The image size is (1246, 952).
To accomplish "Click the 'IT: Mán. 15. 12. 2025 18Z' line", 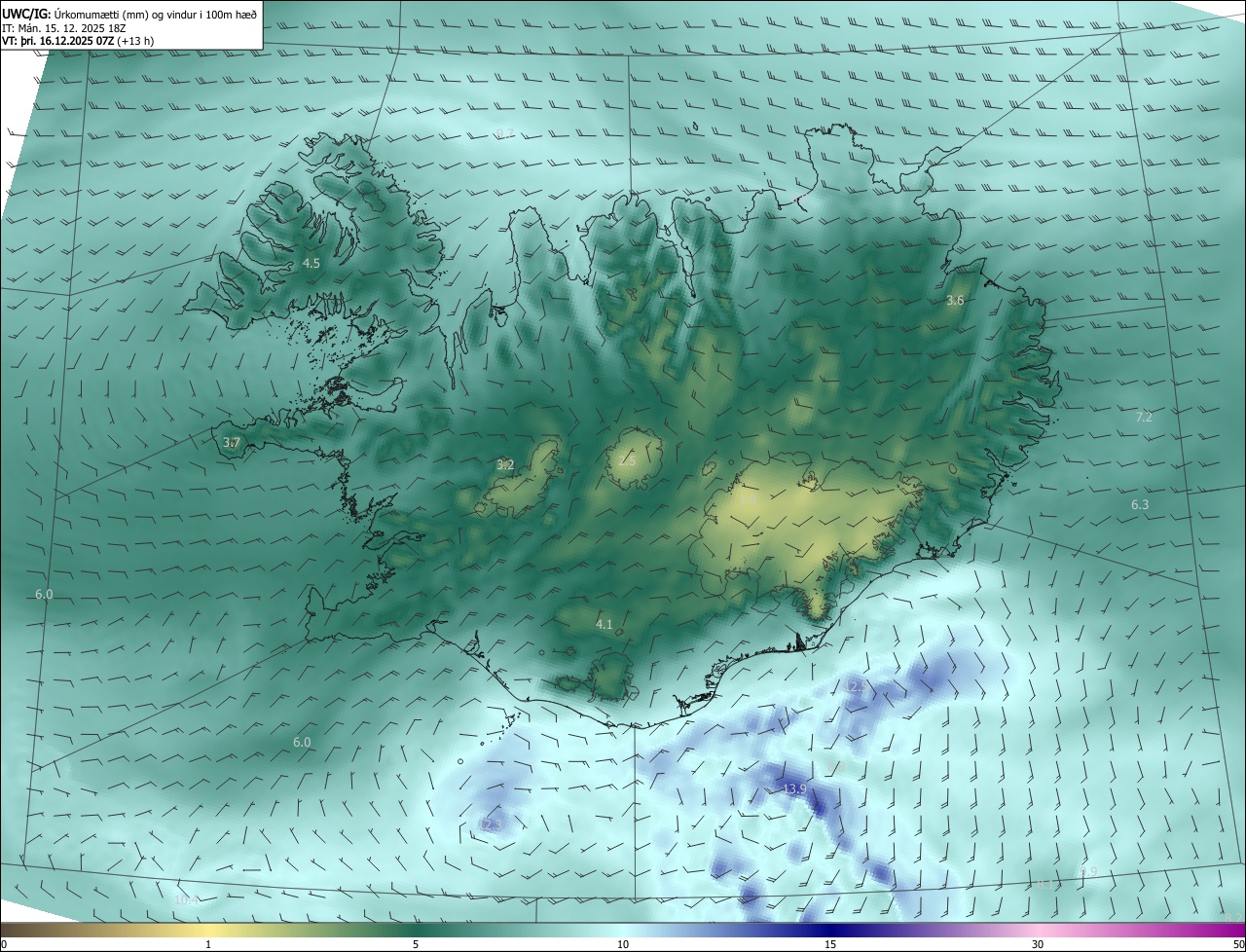I will click(65, 28).
